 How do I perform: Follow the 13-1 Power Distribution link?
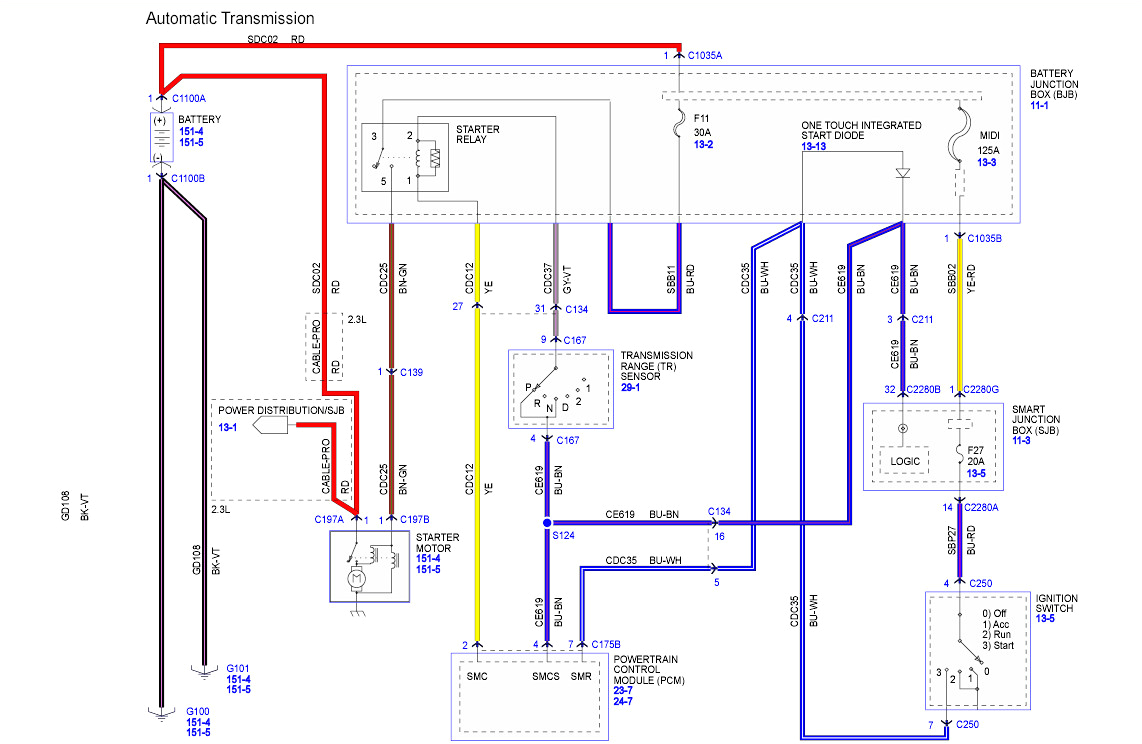pyautogui.click(x=229, y=427)
